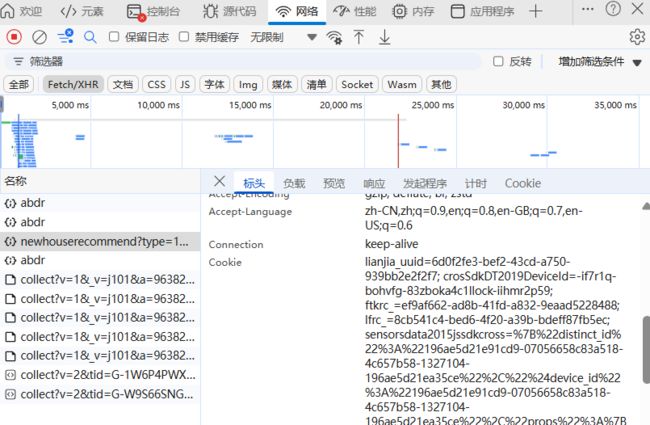Switch to the 欢迎 tab
The image size is (650, 425).
(x=22, y=11)
